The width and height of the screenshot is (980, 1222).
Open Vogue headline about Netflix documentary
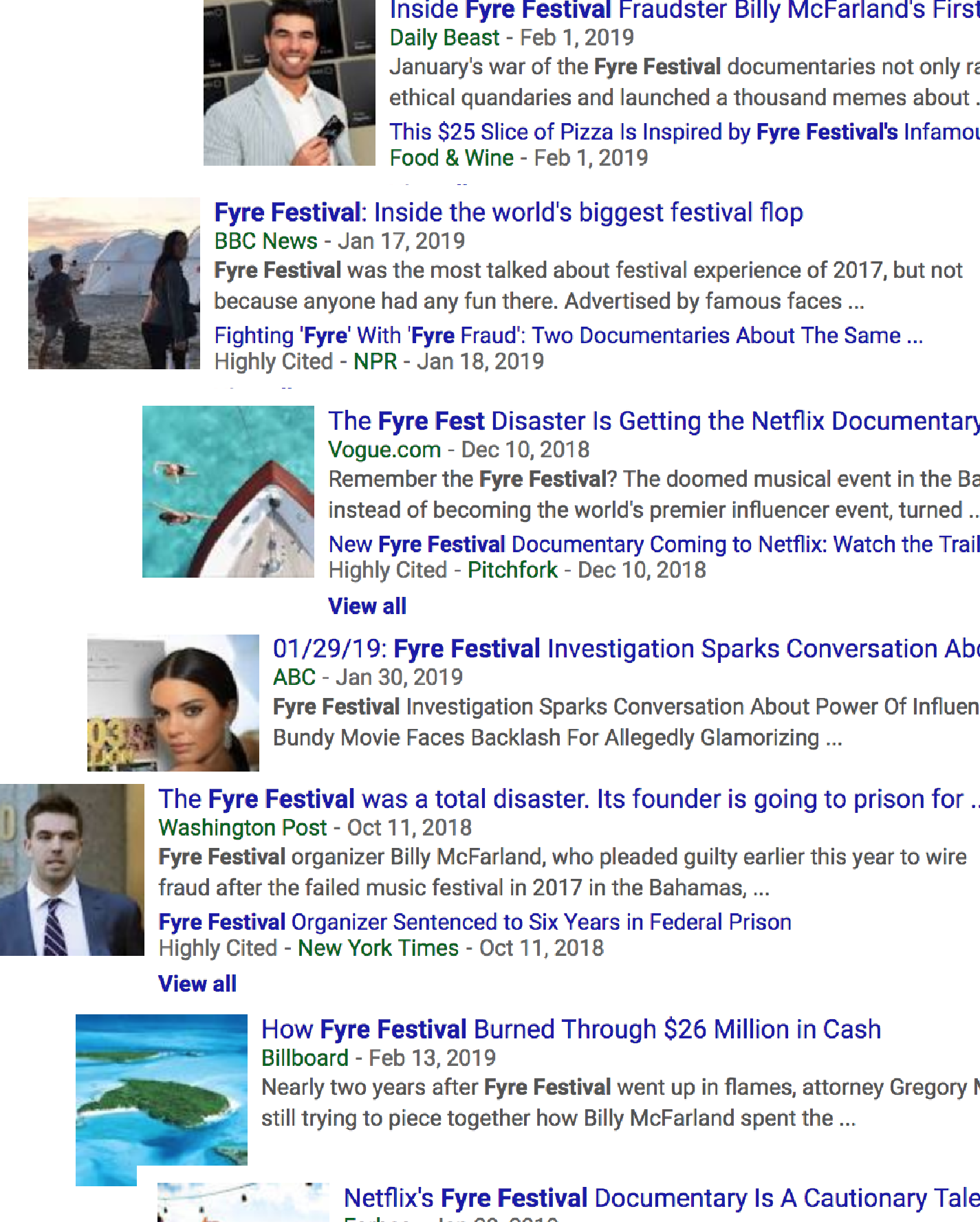[x=654, y=421]
